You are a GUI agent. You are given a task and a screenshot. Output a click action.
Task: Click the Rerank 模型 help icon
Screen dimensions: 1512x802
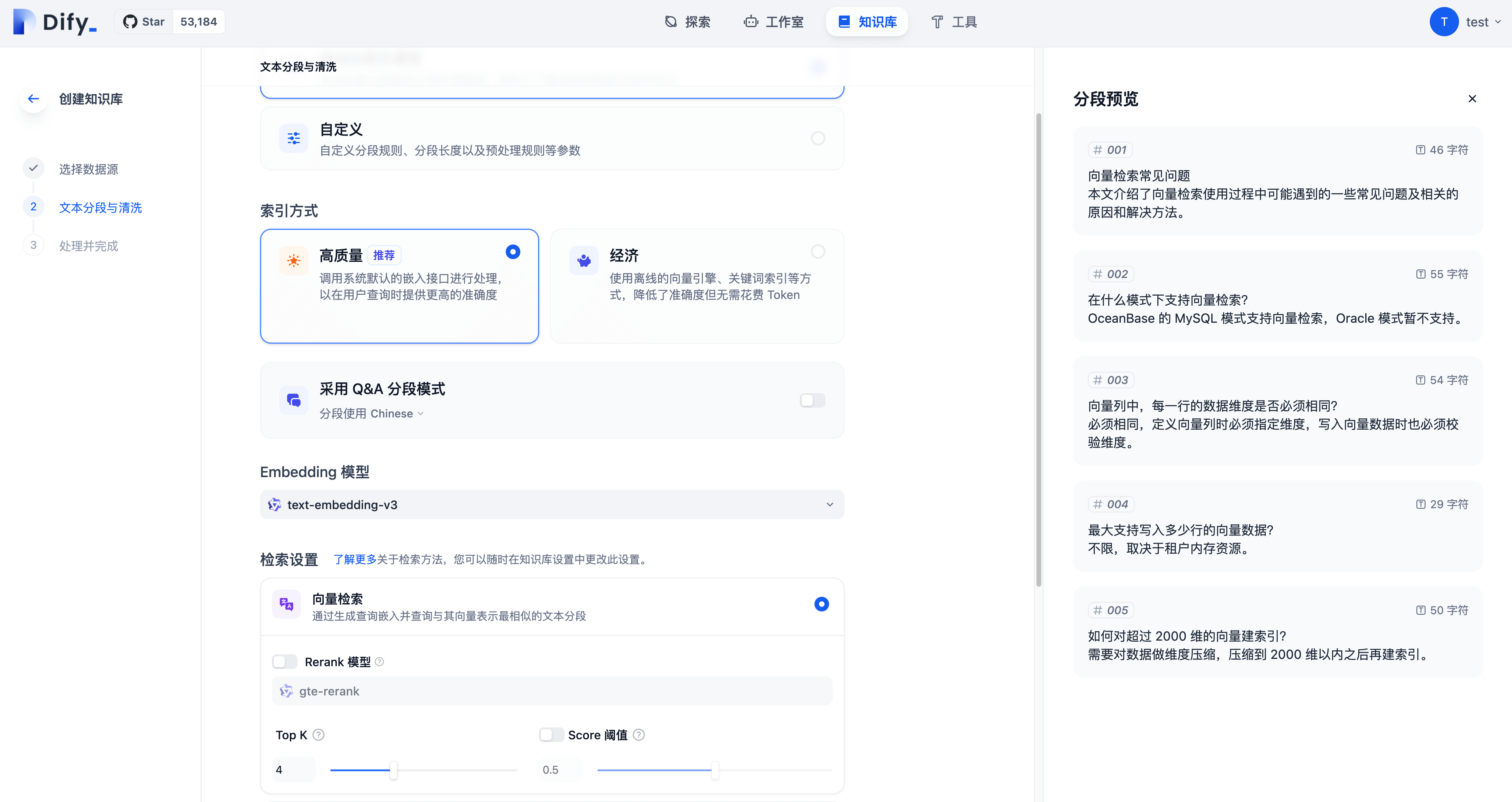point(379,662)
